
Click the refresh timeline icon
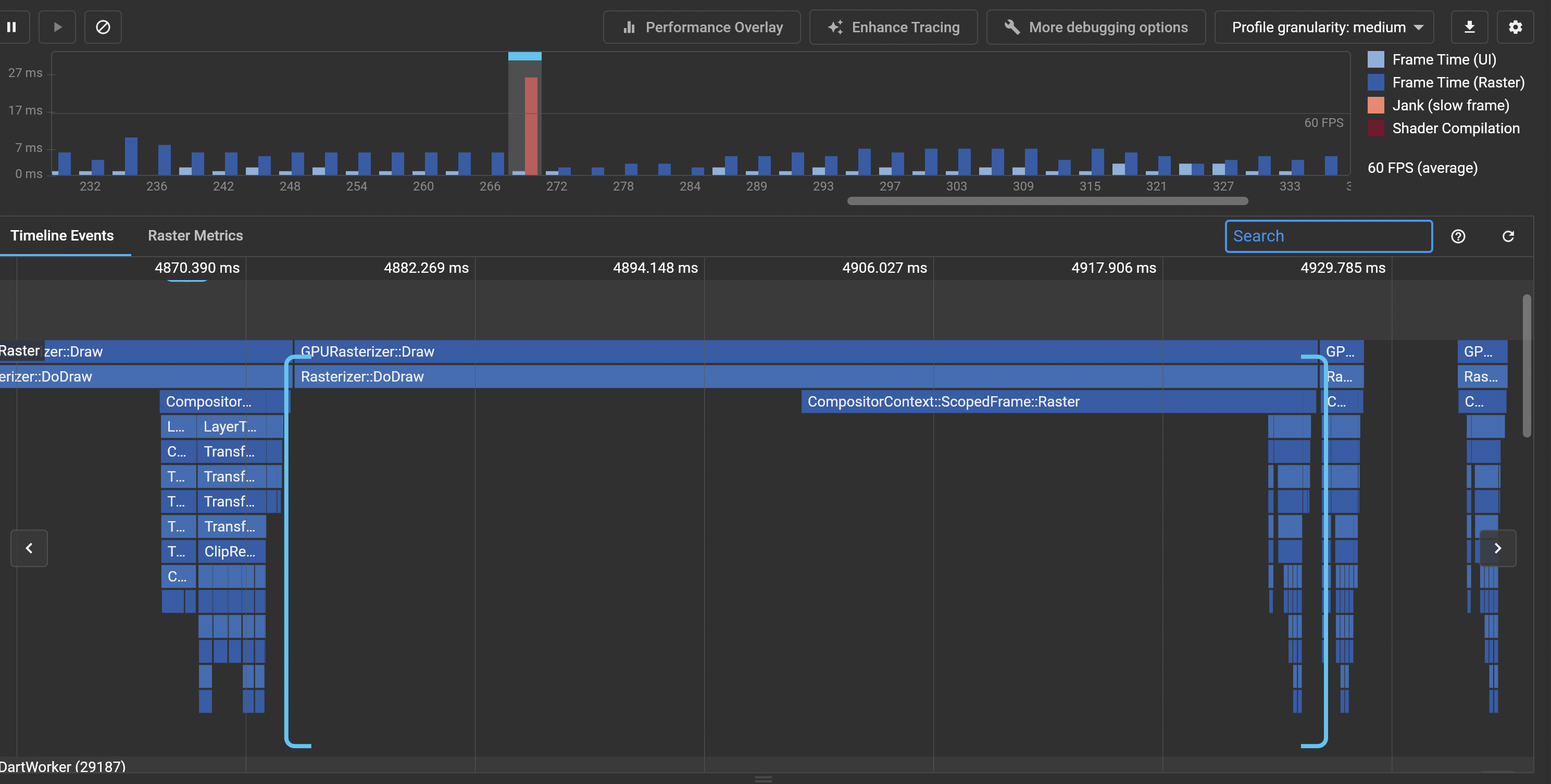point(1508,236)
